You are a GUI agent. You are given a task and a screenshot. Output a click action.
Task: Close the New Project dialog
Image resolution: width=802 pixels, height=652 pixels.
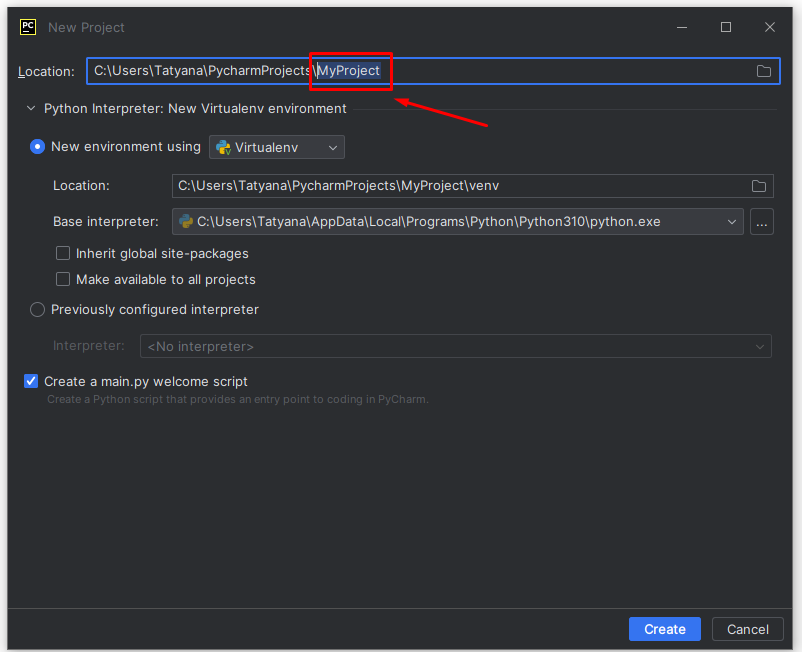tap(770, 27)
